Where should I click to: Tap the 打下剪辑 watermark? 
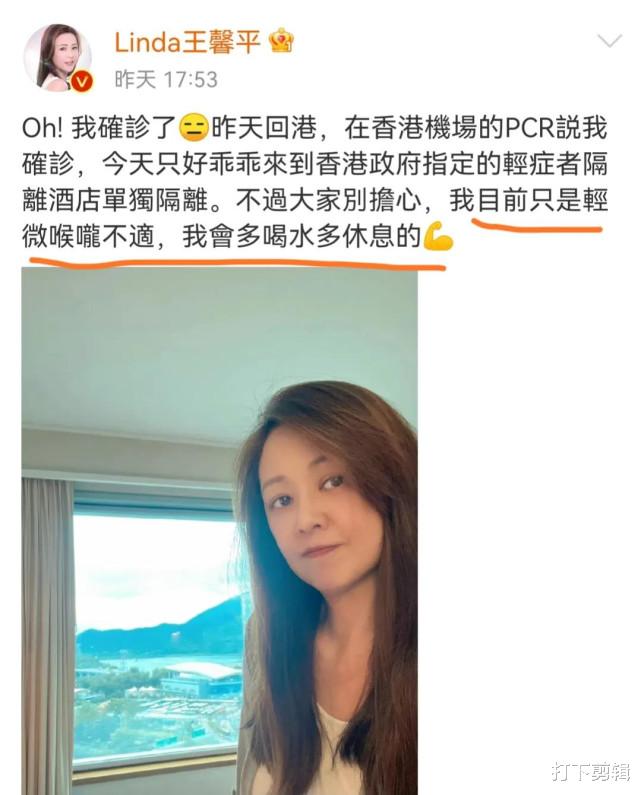tap(590, 772)
